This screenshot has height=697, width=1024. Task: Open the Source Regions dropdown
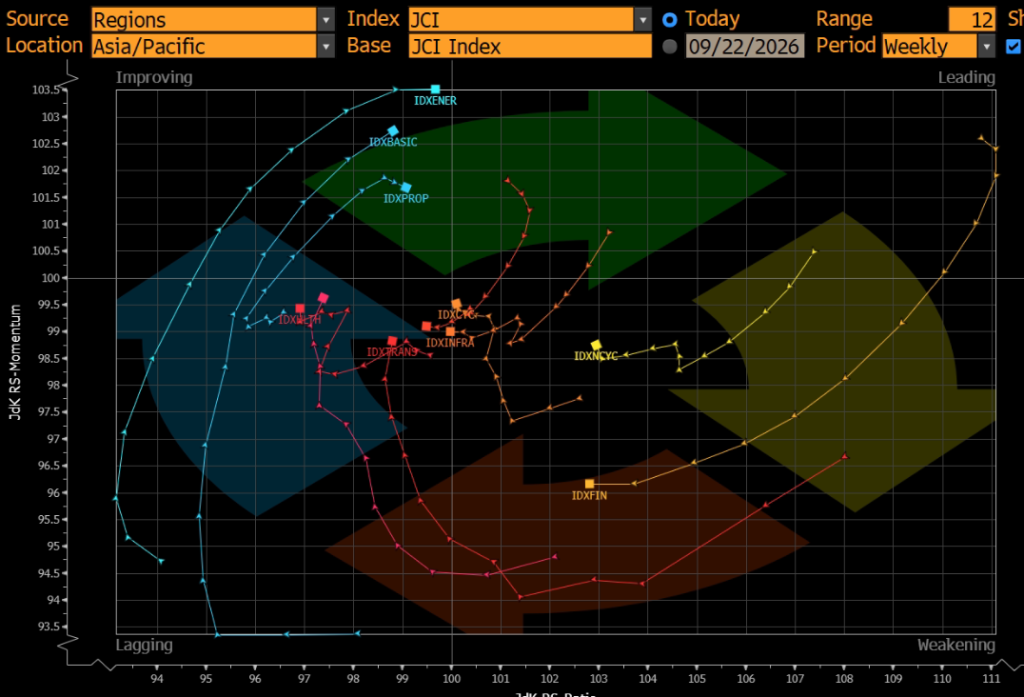[325, 20]
